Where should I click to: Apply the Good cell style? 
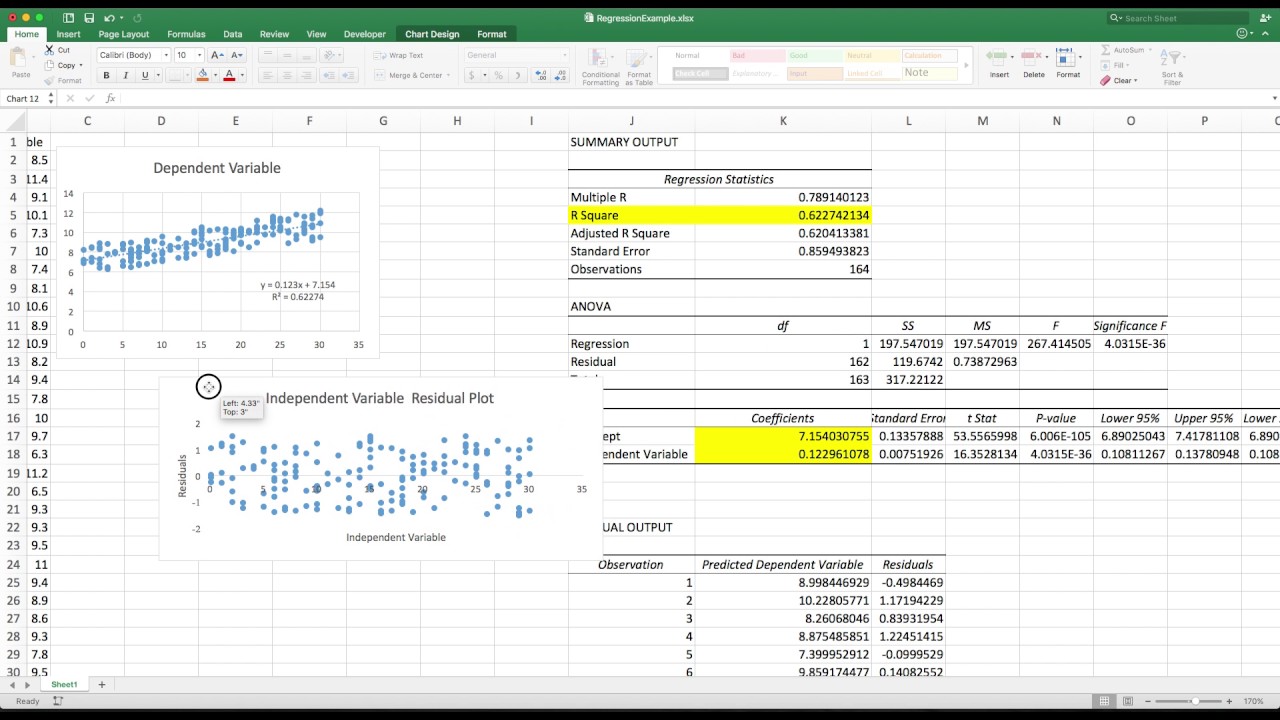(814, 56)
